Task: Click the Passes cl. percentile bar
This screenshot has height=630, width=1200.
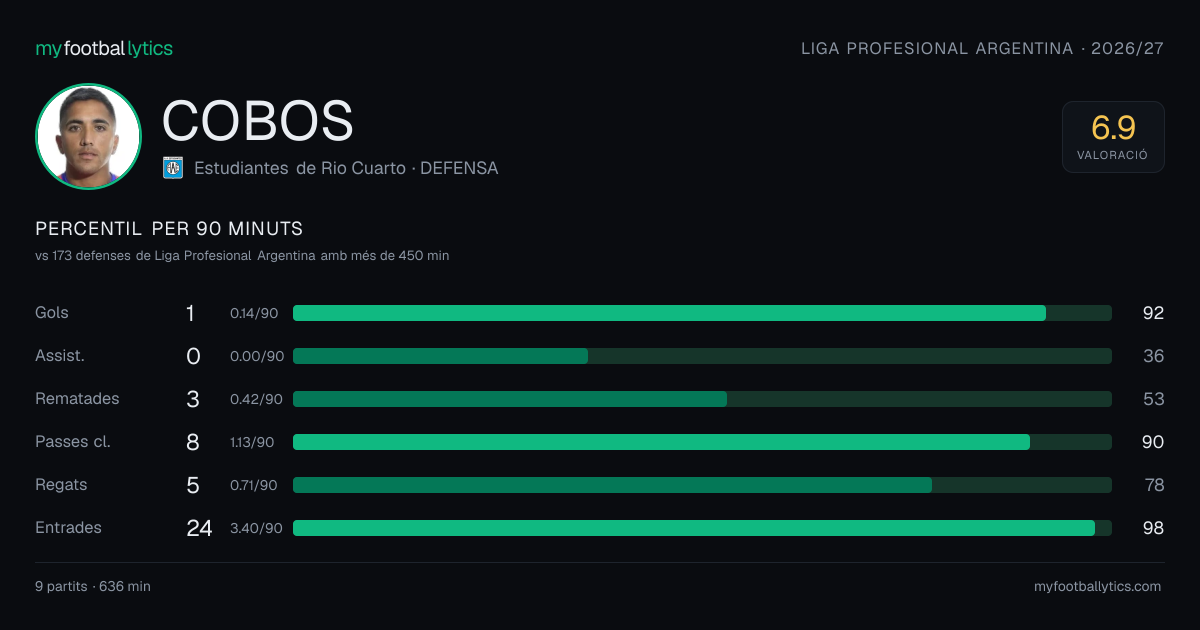Action: 702,442
